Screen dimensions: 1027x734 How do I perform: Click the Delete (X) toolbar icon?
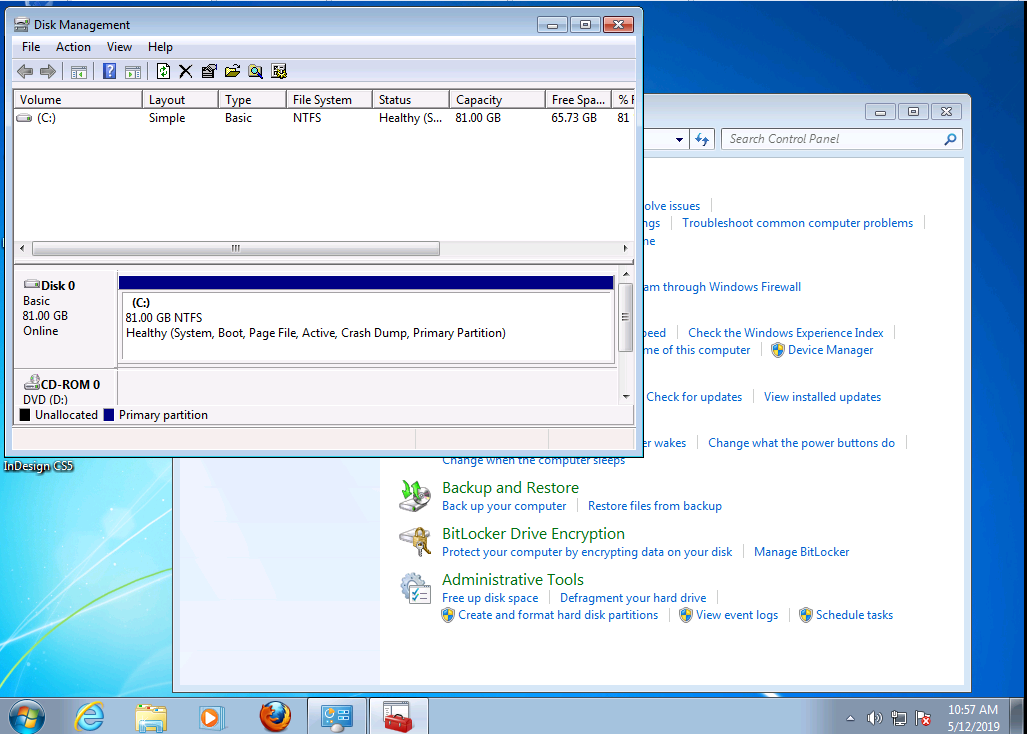(x=185, y=71)
